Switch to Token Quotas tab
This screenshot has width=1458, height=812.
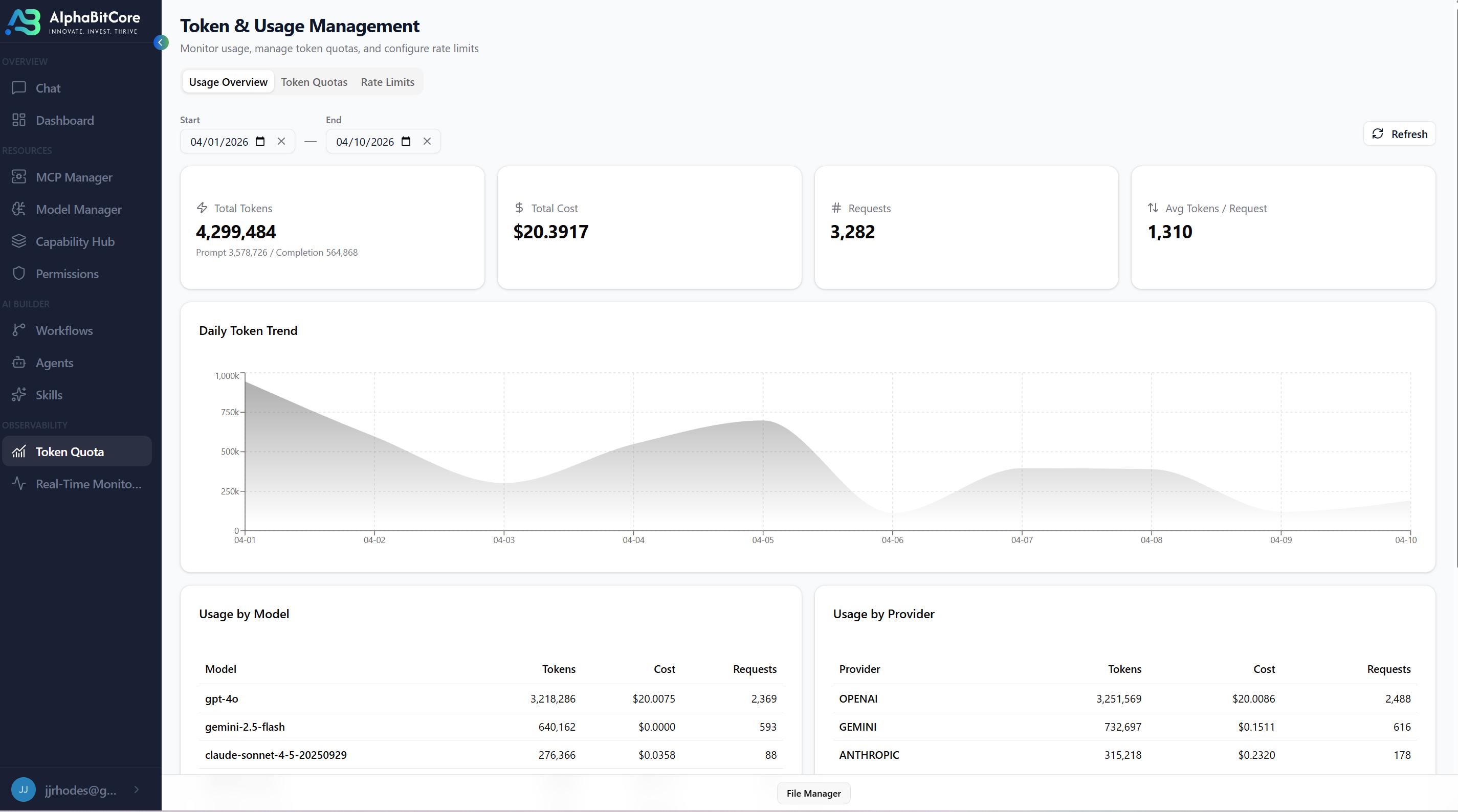click(x=314, y=82)
